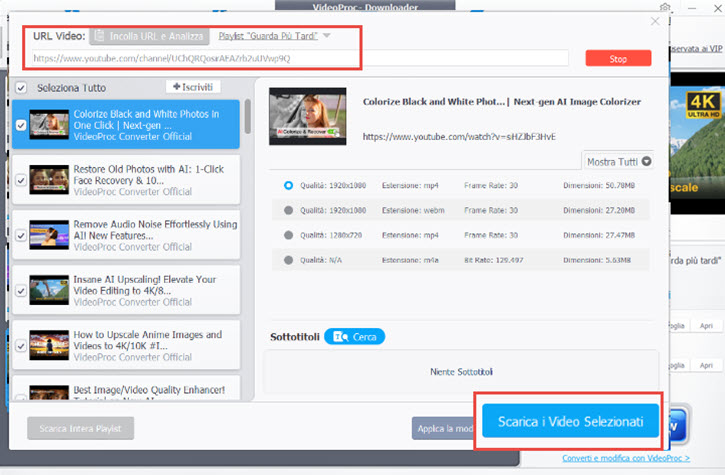Click the Insane AI Upscaling list thumbnail
Screen dimensions: 725x475
tap(49, 290)
